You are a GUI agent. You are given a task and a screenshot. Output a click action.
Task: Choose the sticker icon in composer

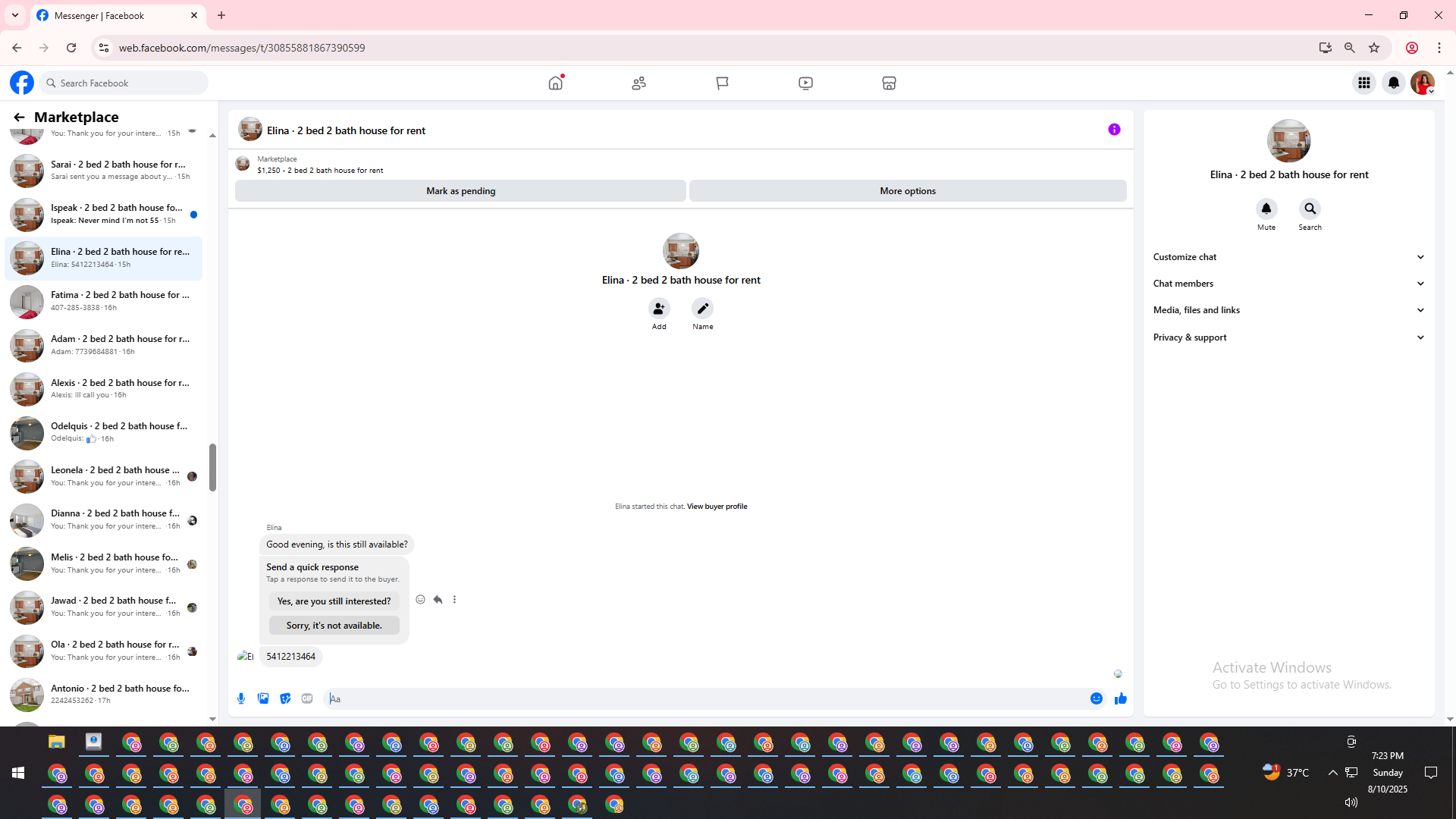pyautogui.click(x=285, y=698)
